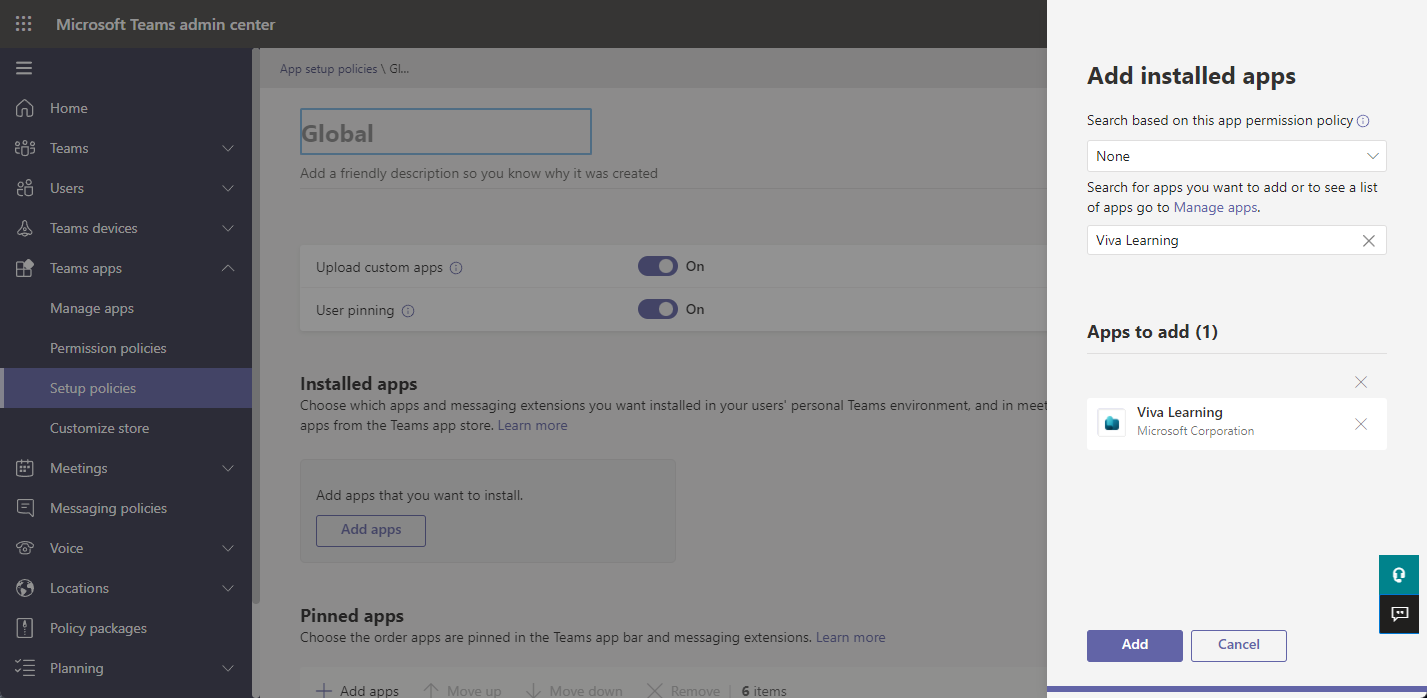1427x698 pixels.
Task: Click the Viva Learning app icon
Action: pos(1110,422)
